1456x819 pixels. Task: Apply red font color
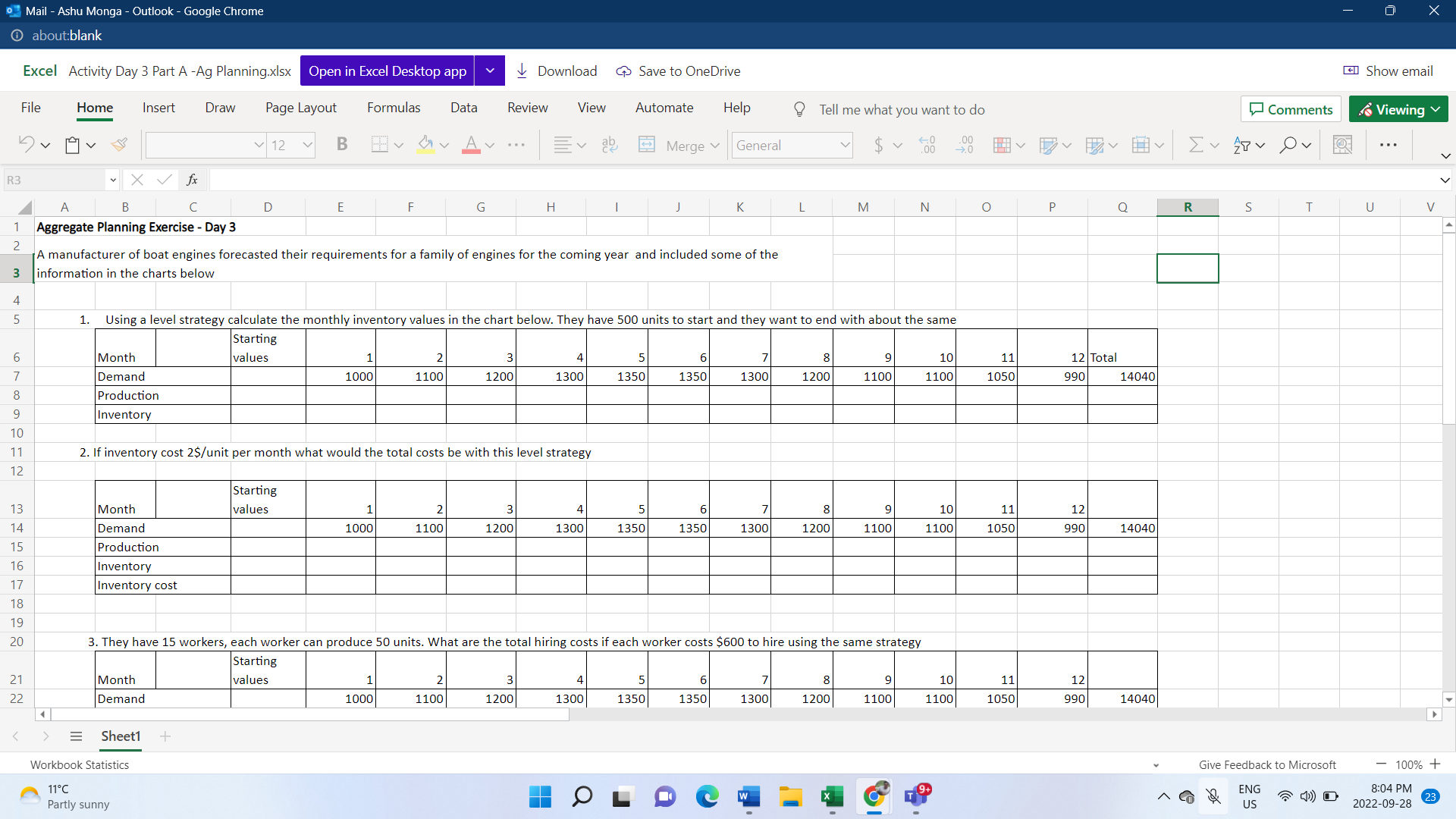(x=472, y=144)
